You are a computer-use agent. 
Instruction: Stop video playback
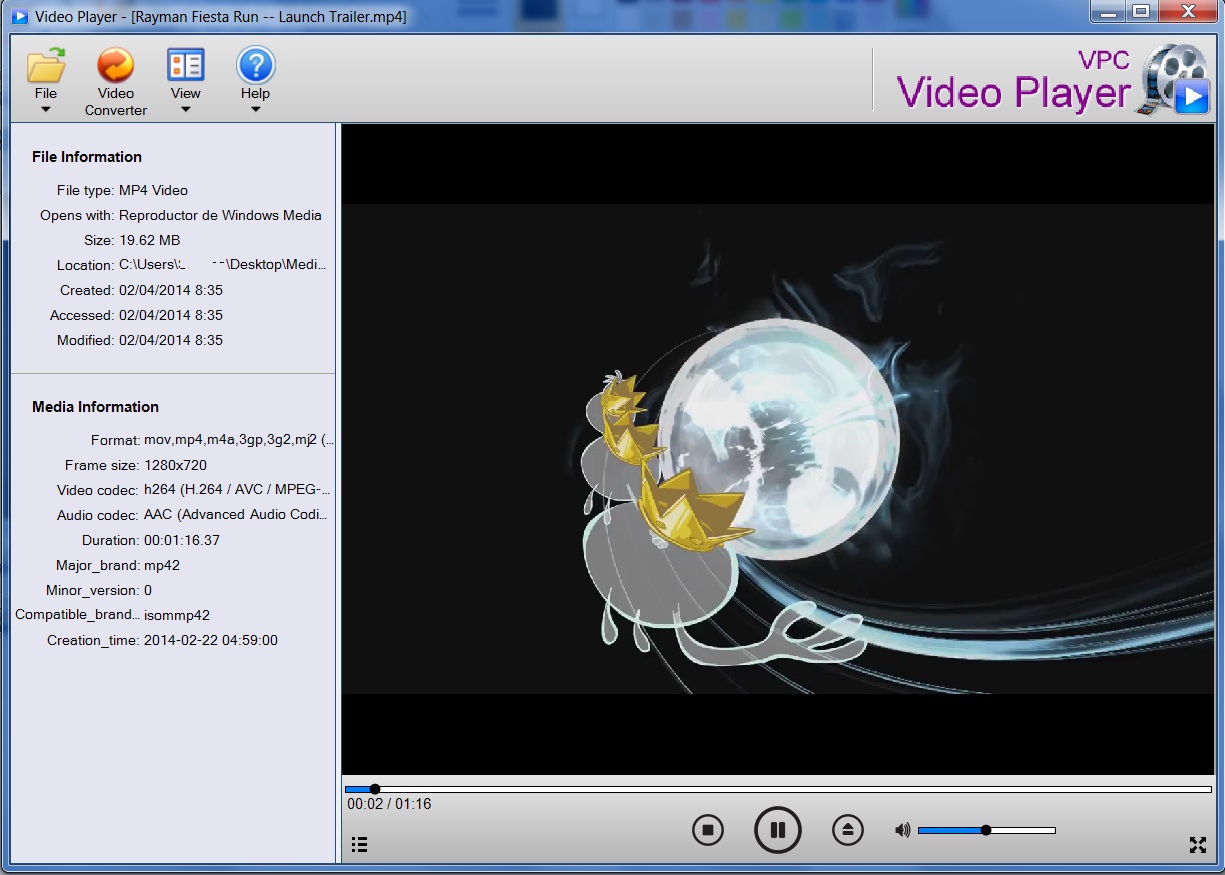(x=708, y=829)
